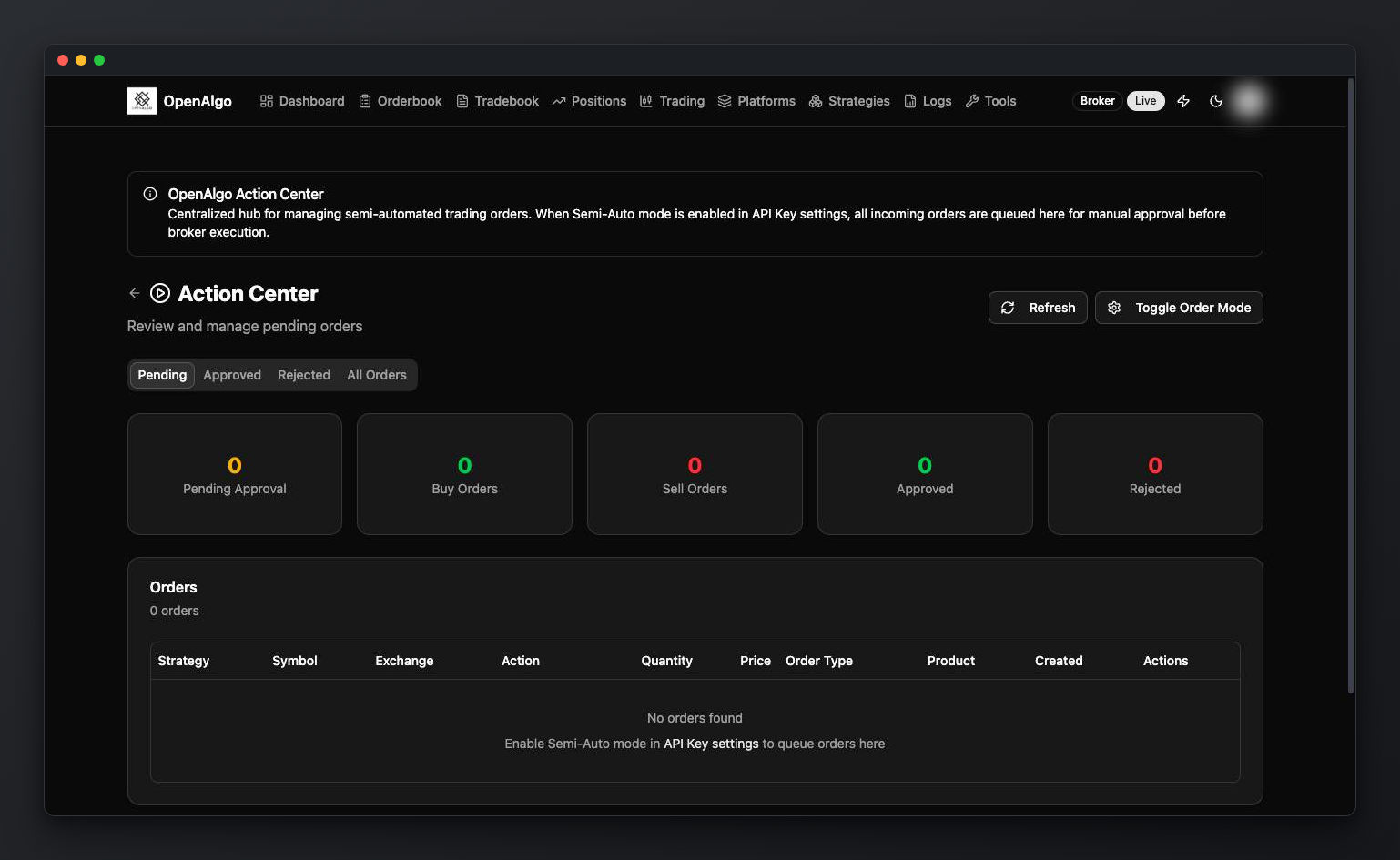Viewport: 1400px width, 860px height.
Task: Expand the Platforms menu
Action: (x=756, y=101)
